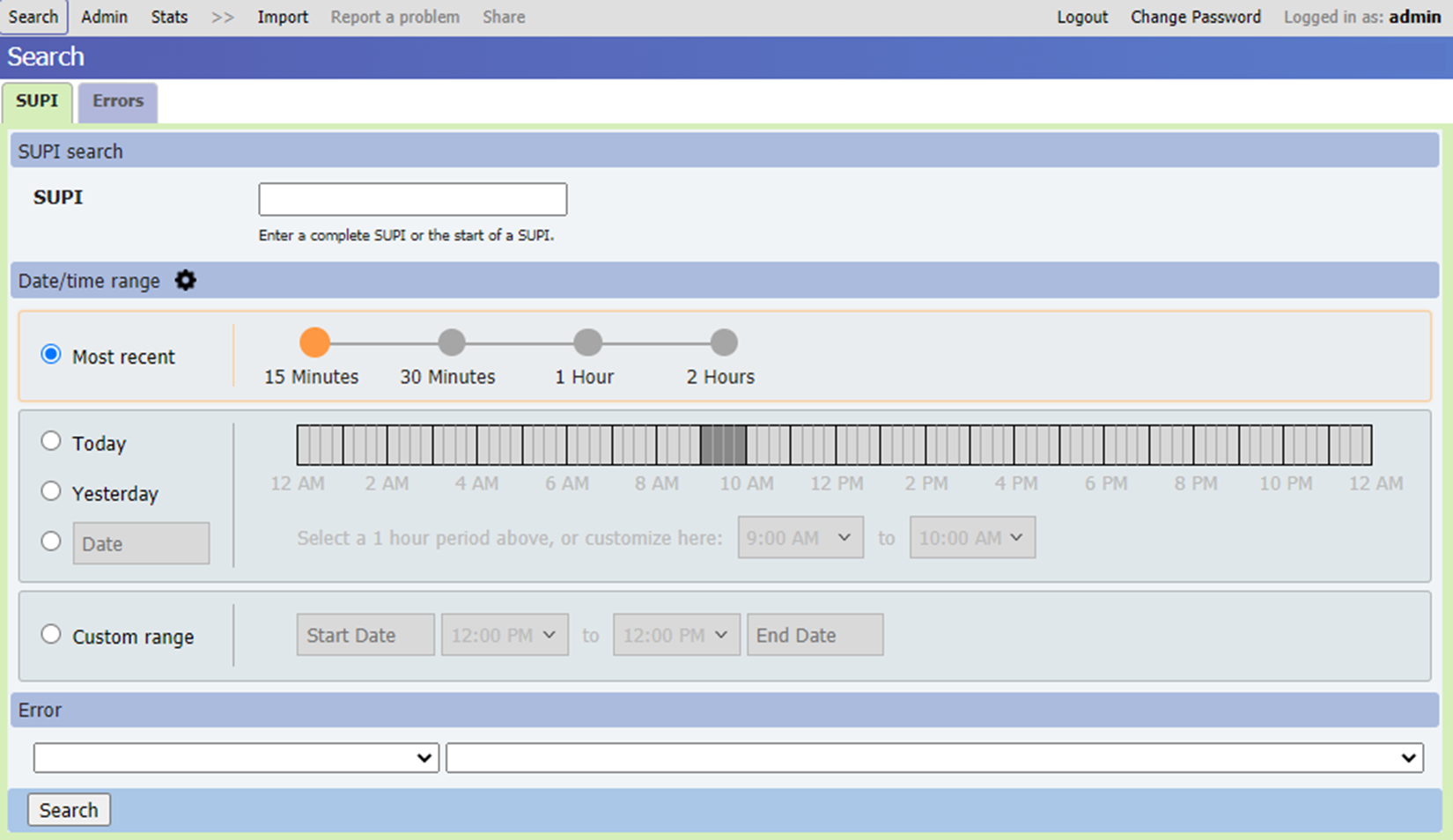Switch to the Errors tab
Screen dimensions: 1453x840
(x=116, y=101)
